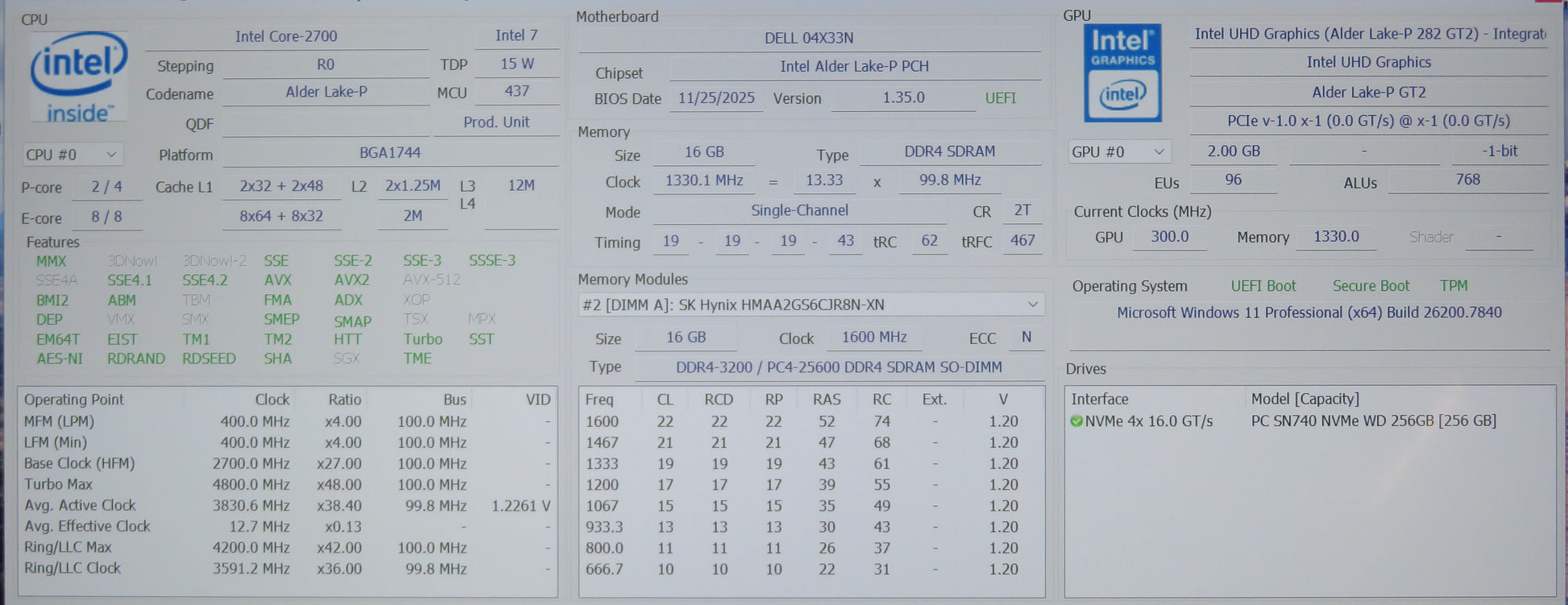Click the AES-NI feature indicator
This screenshot has height=605, width=1568.
pyautogui.click(x=59, y=358)
